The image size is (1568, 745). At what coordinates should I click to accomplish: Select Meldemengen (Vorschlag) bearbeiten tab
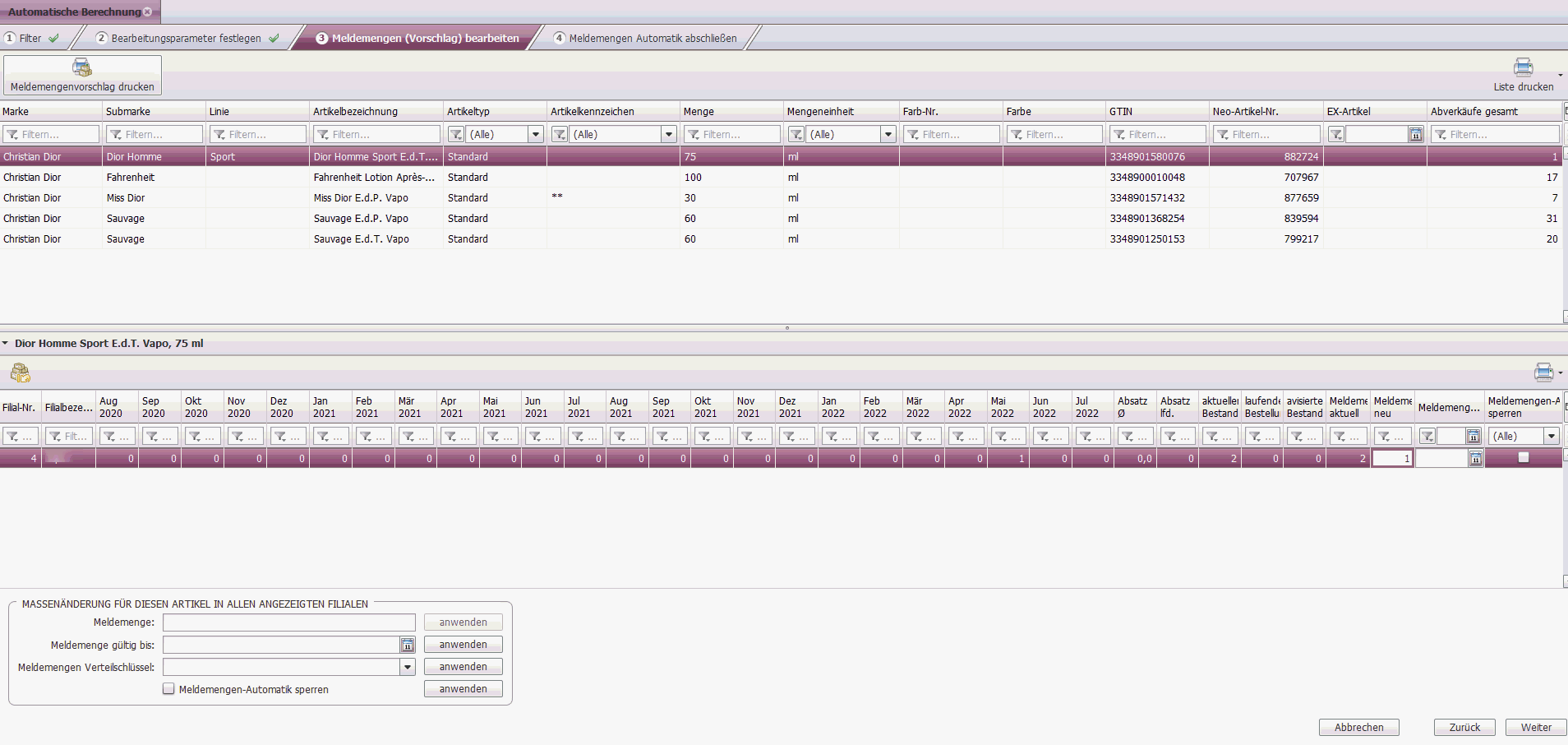[417, 38]
